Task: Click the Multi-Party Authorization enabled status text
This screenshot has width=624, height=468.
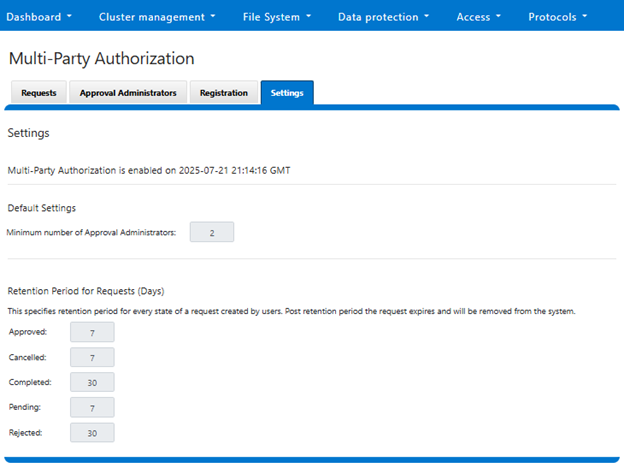Action: click(149, 170)
